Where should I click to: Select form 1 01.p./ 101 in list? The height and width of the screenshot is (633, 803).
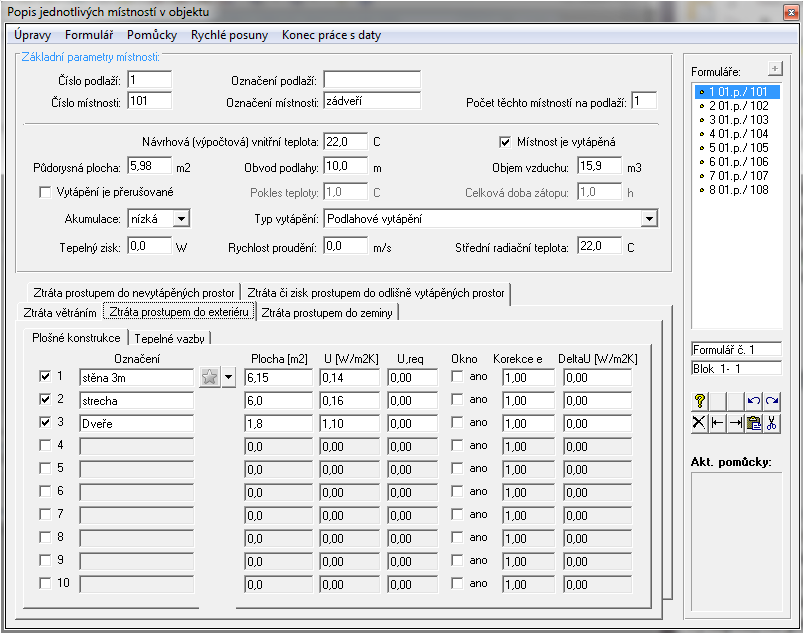[x=738, y=92]
